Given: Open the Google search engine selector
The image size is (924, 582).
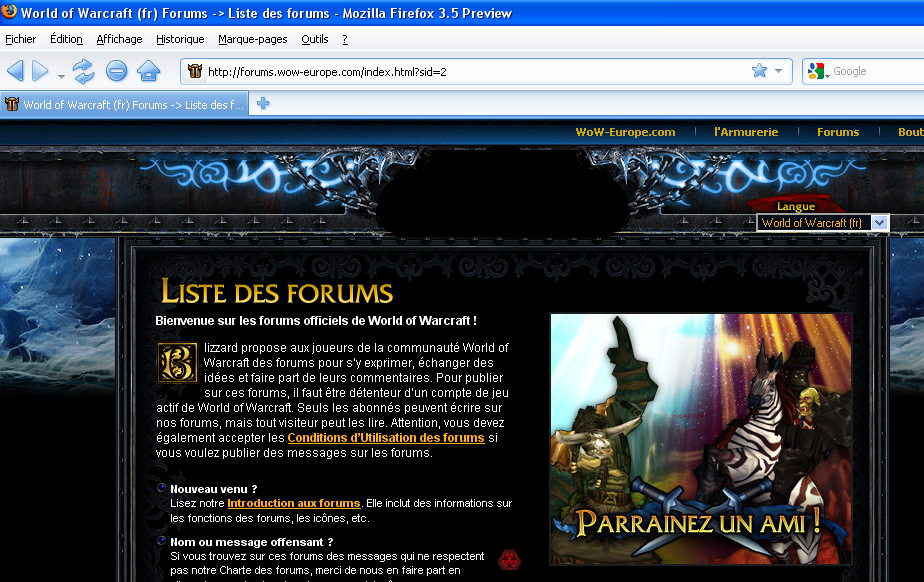Looking at the screenshot, I should pos(819,71).
